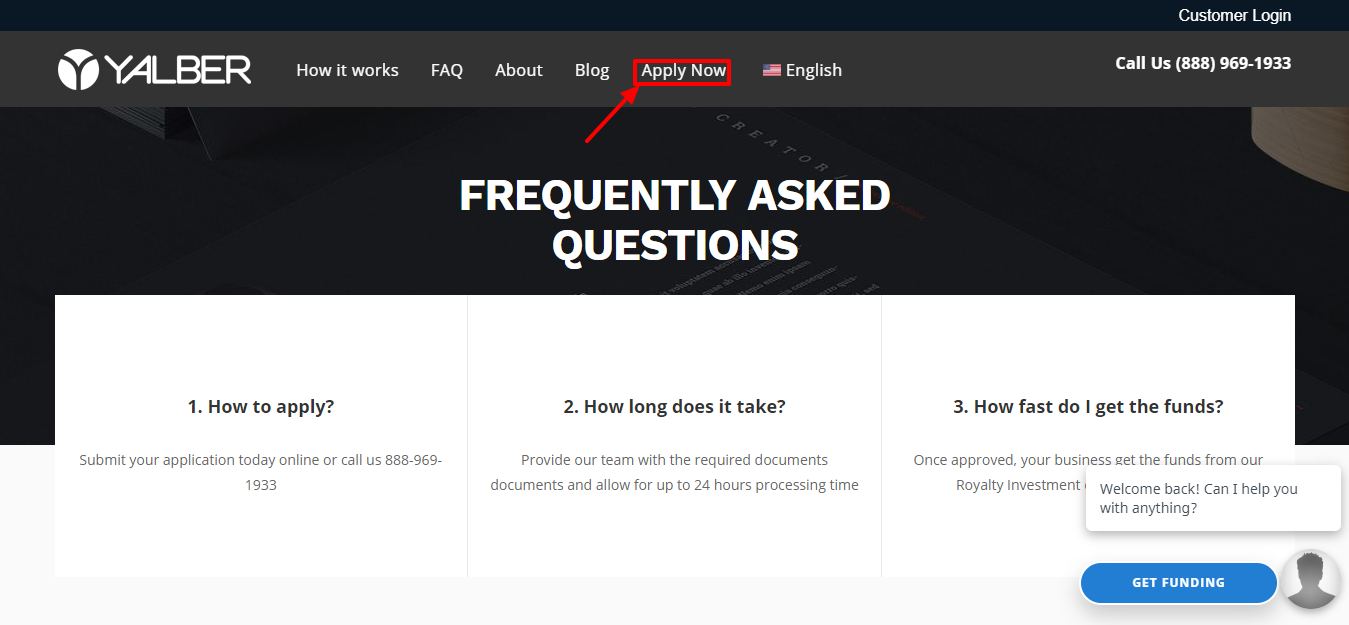Click the Customer Login link

[1234, 15]
